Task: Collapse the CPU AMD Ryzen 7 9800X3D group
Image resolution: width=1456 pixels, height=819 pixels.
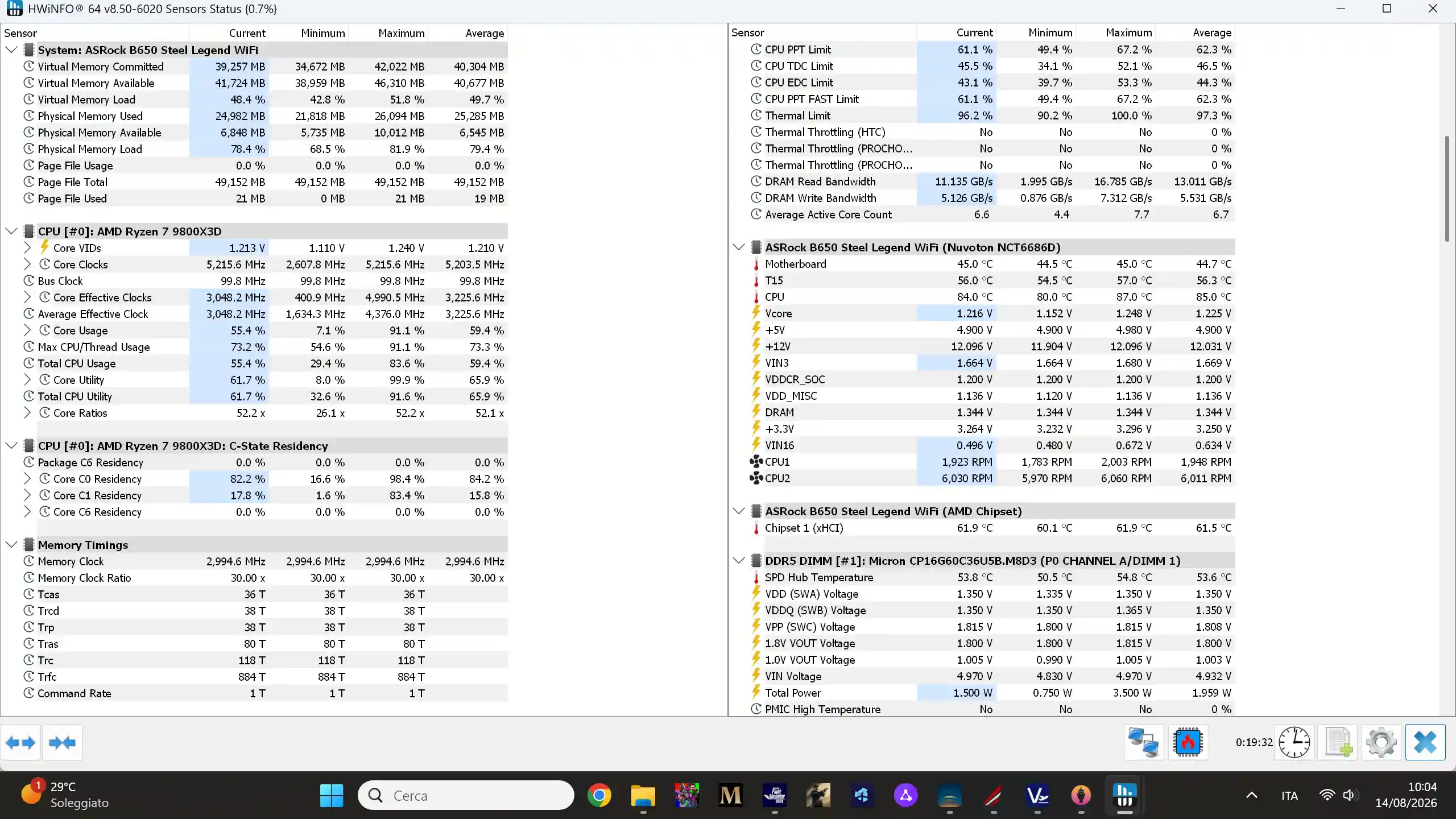Action: tap(11, 231)
